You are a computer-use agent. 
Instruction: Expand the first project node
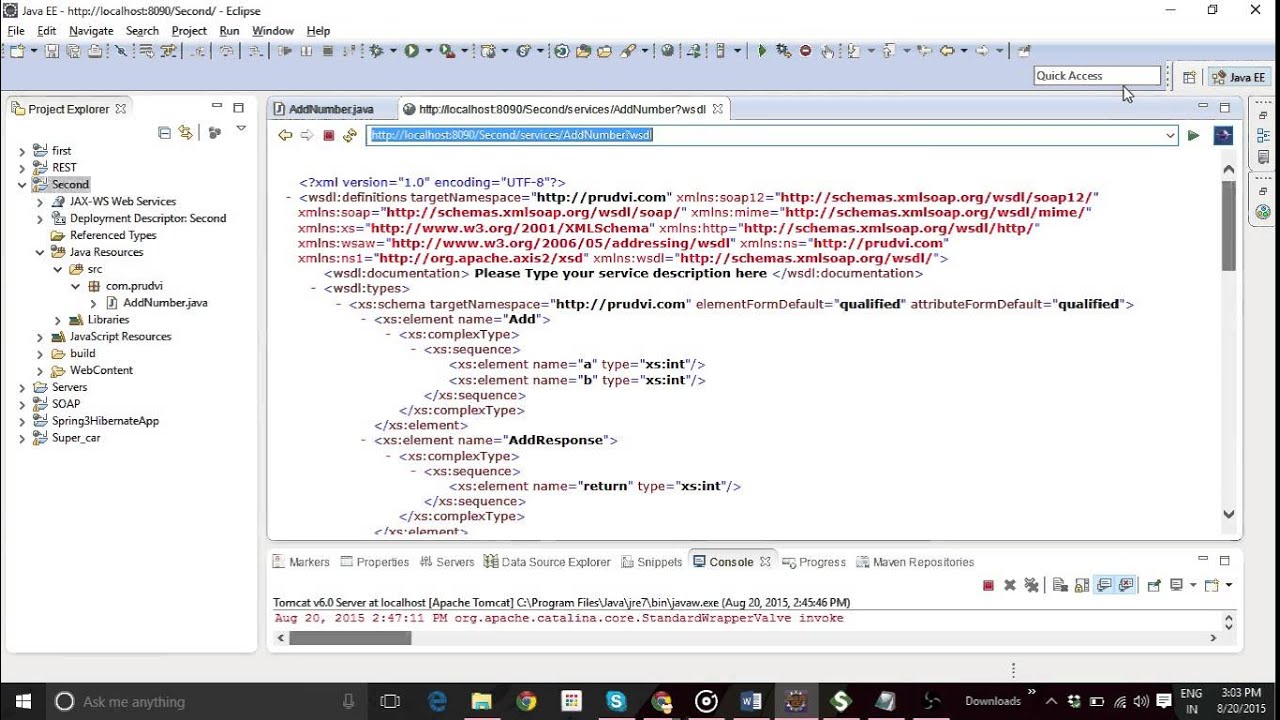pyautogui.click(x=22, y=151)
